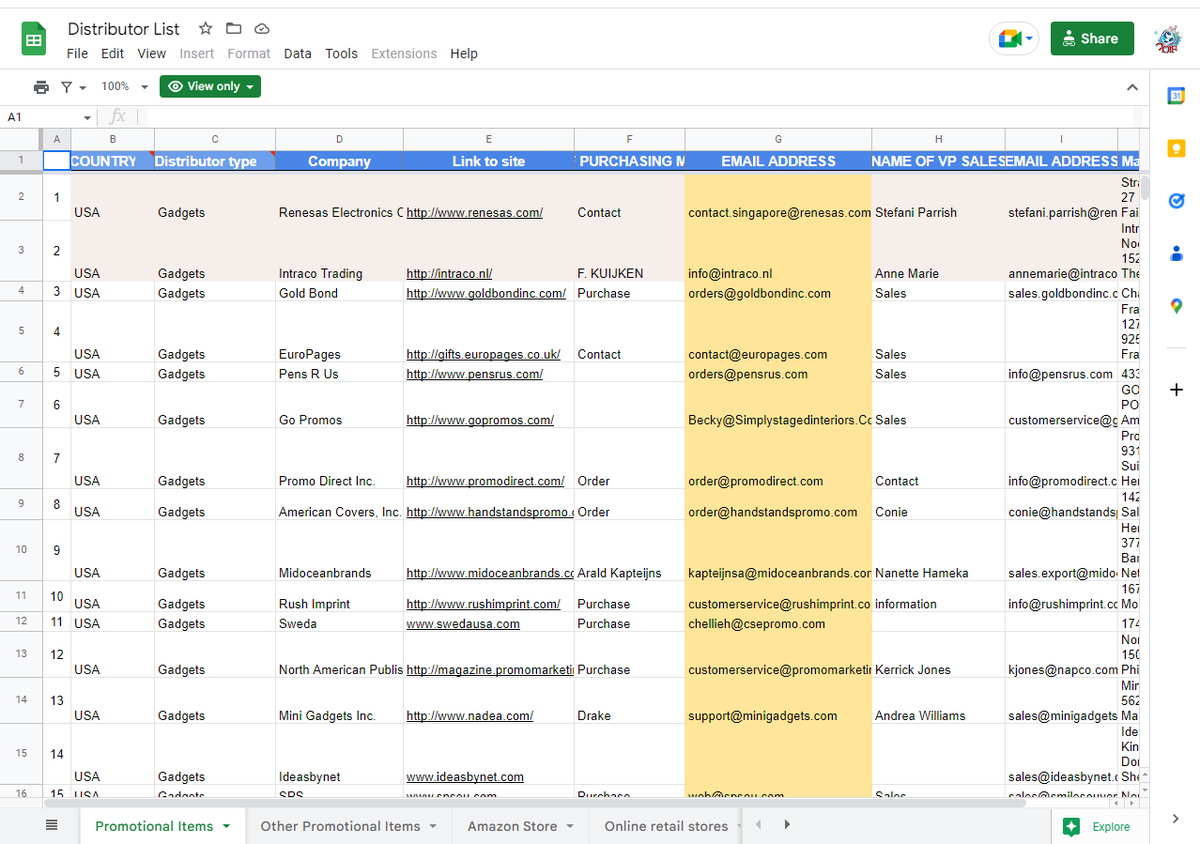Select the info@intraco.nl cell

(778, 251)
